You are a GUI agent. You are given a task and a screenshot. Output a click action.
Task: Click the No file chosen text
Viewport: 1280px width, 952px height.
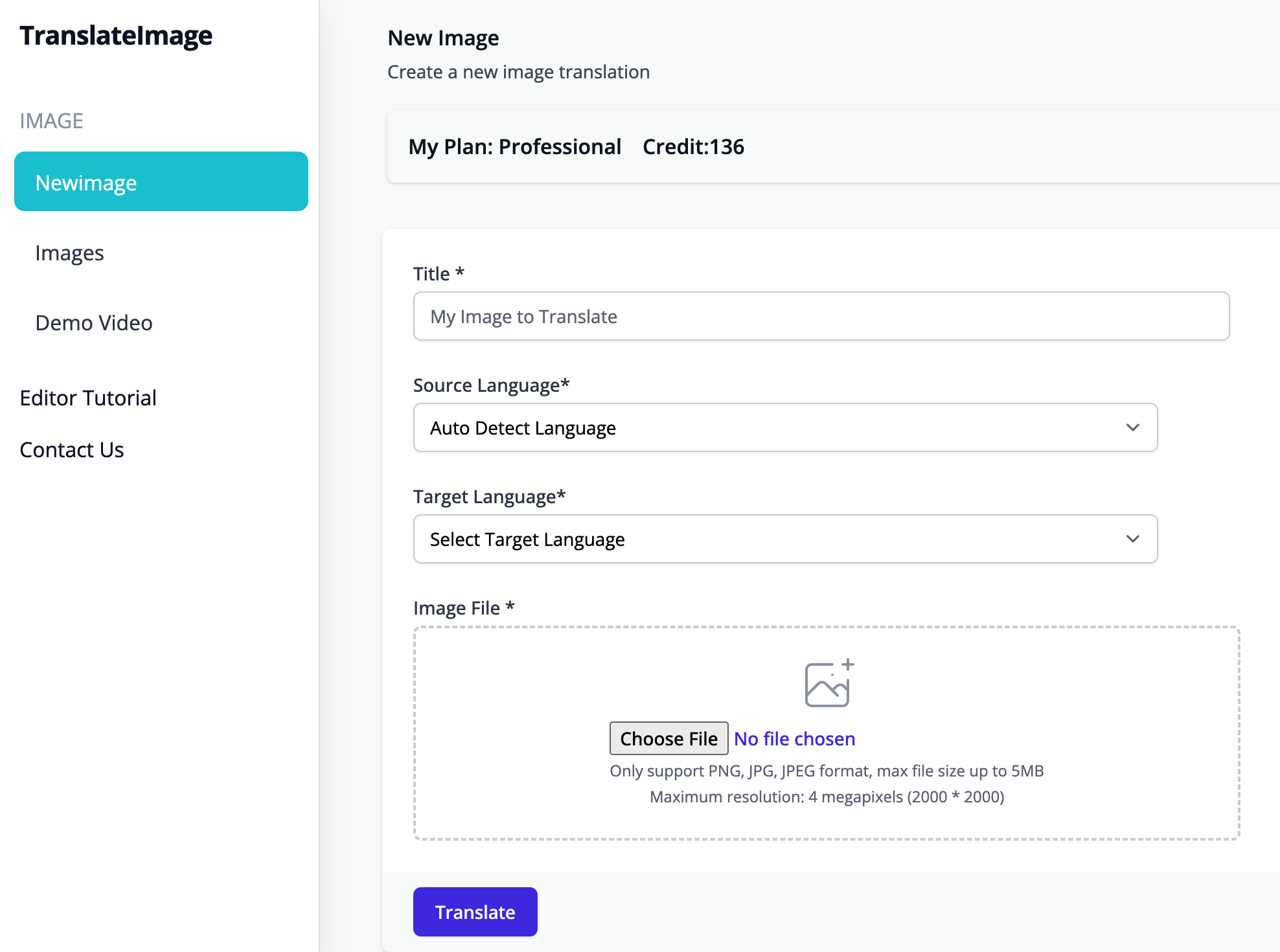pos(794,739)
